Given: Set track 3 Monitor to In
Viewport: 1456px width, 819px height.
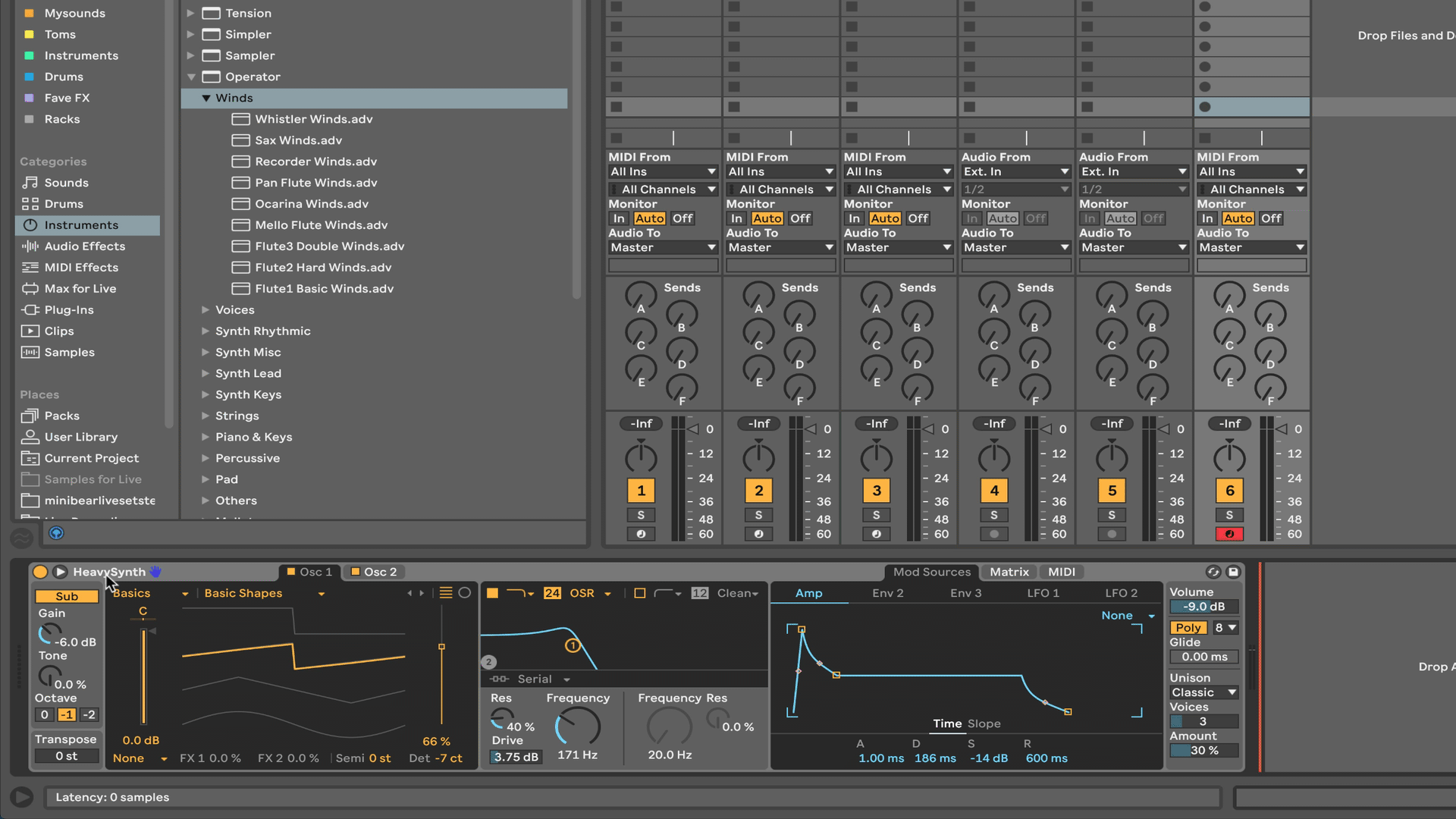Looking at the screenshot, I should pyautogui.click(x=854, y=218).
